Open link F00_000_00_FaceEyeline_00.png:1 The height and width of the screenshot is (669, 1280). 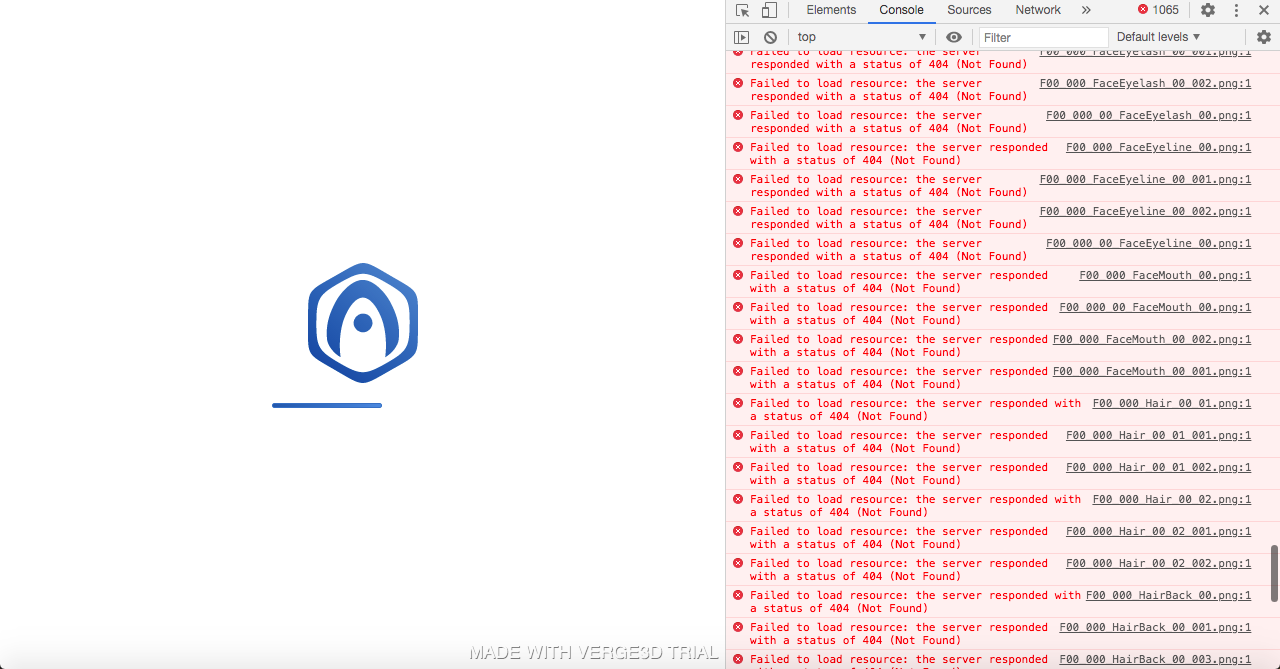[x=1148, y=243]
